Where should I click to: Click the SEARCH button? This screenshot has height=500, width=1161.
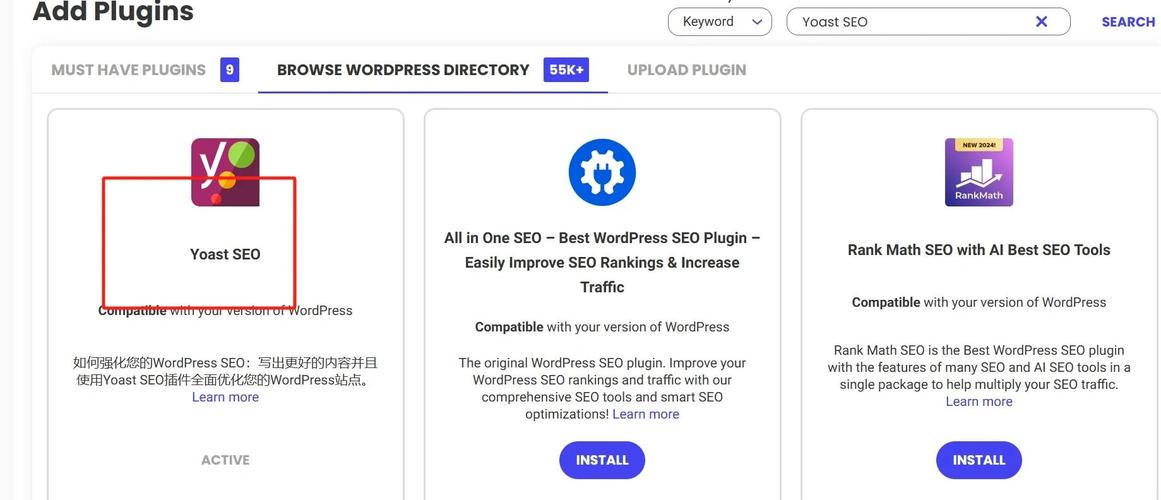point(1128,21)
